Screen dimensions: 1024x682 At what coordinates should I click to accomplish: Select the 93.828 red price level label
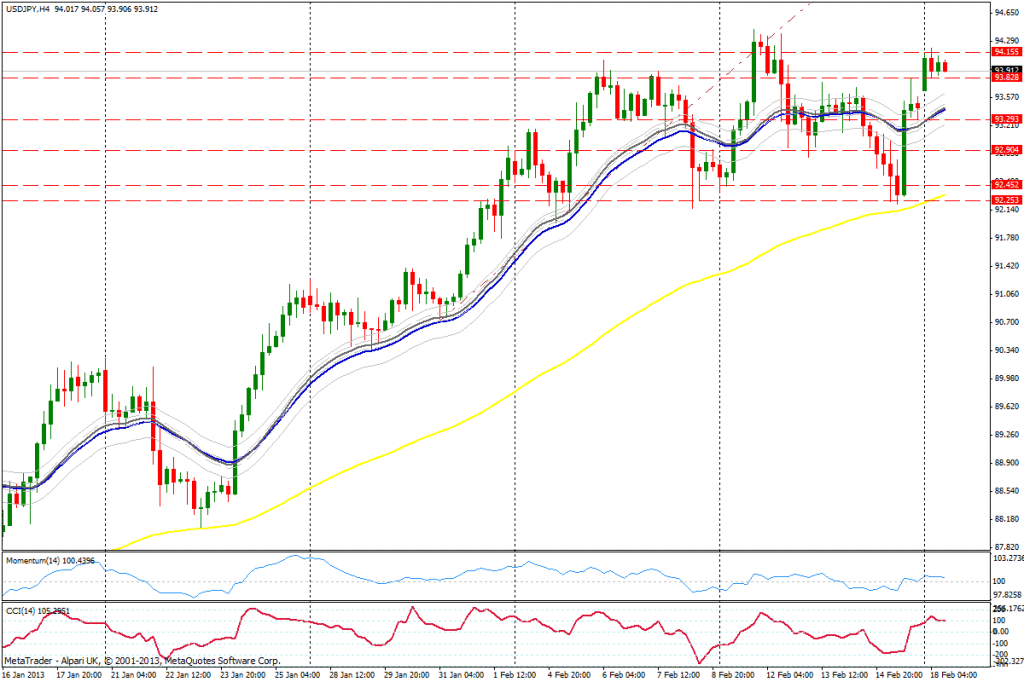coord(1005,77)
